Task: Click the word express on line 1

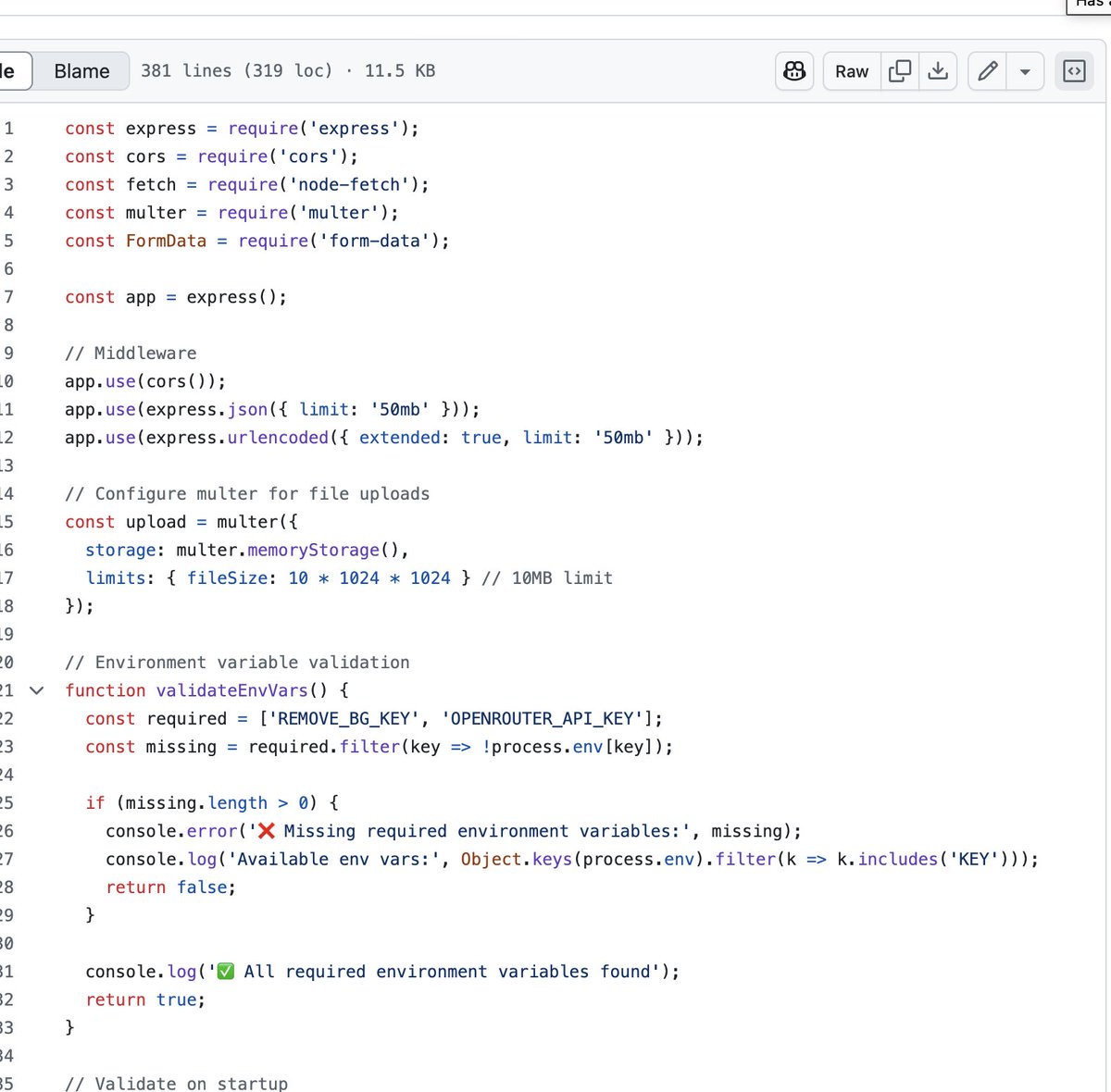Action: pos(161,128)
